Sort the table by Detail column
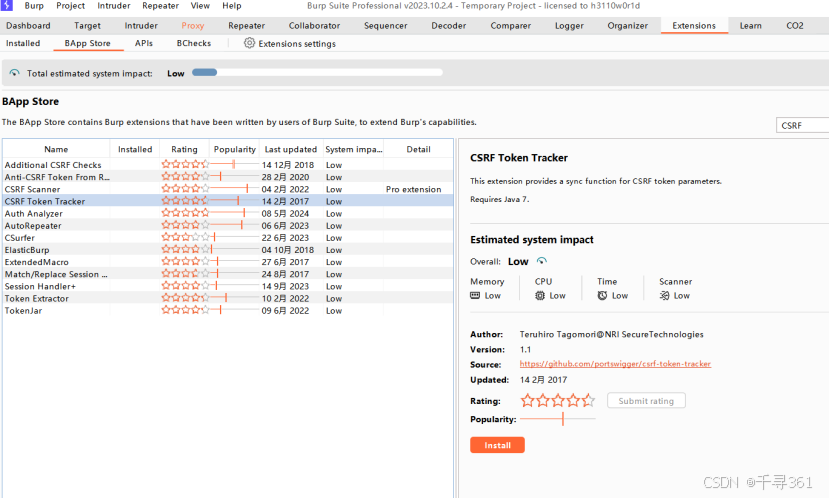This screenshot has height=498, width=829. click(418, 149)
